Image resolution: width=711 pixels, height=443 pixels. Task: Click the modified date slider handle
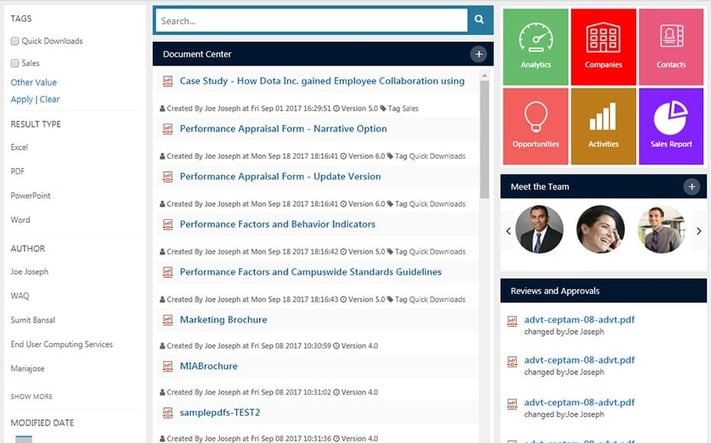point(24,439)
